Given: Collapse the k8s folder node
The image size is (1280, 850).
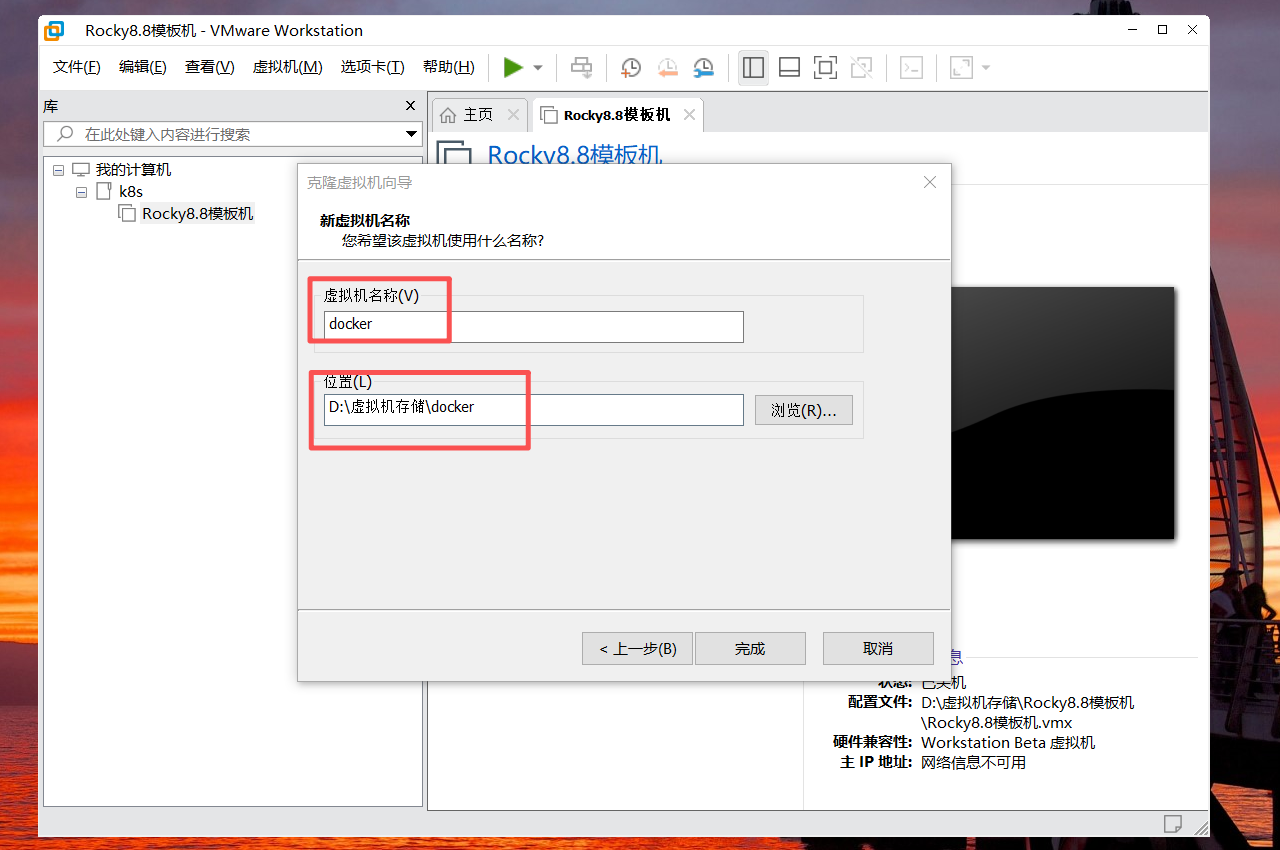Looking at the screenshot, I should (x=82, y=191).
